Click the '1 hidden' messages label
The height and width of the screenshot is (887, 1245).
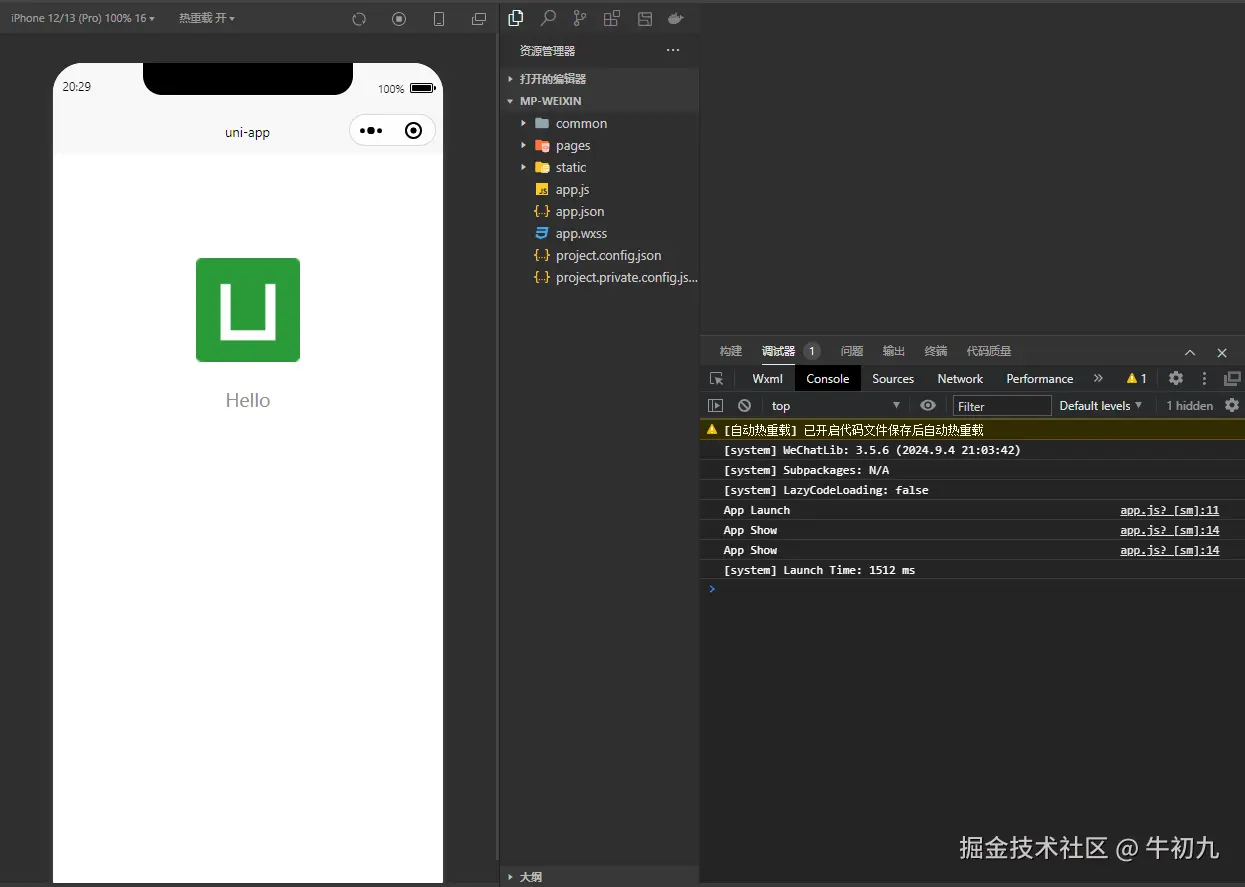[1189, 406]
